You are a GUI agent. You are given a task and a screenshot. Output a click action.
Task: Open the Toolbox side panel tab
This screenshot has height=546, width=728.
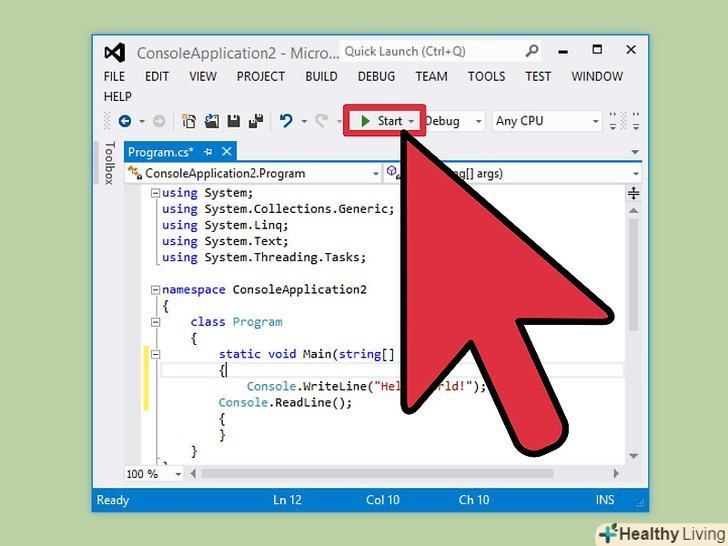point(110,163)
